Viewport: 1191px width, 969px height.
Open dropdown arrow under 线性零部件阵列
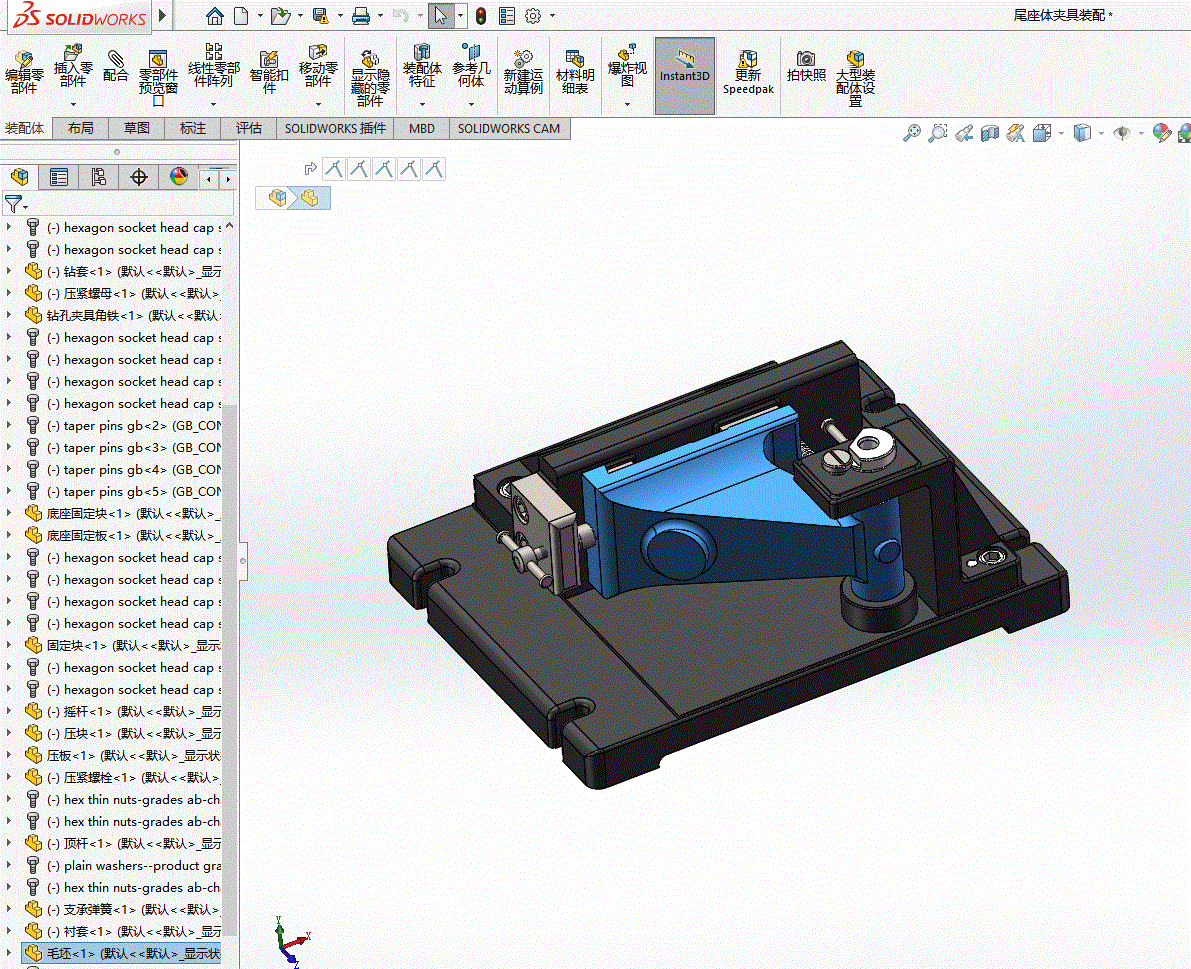pos(213,104)
